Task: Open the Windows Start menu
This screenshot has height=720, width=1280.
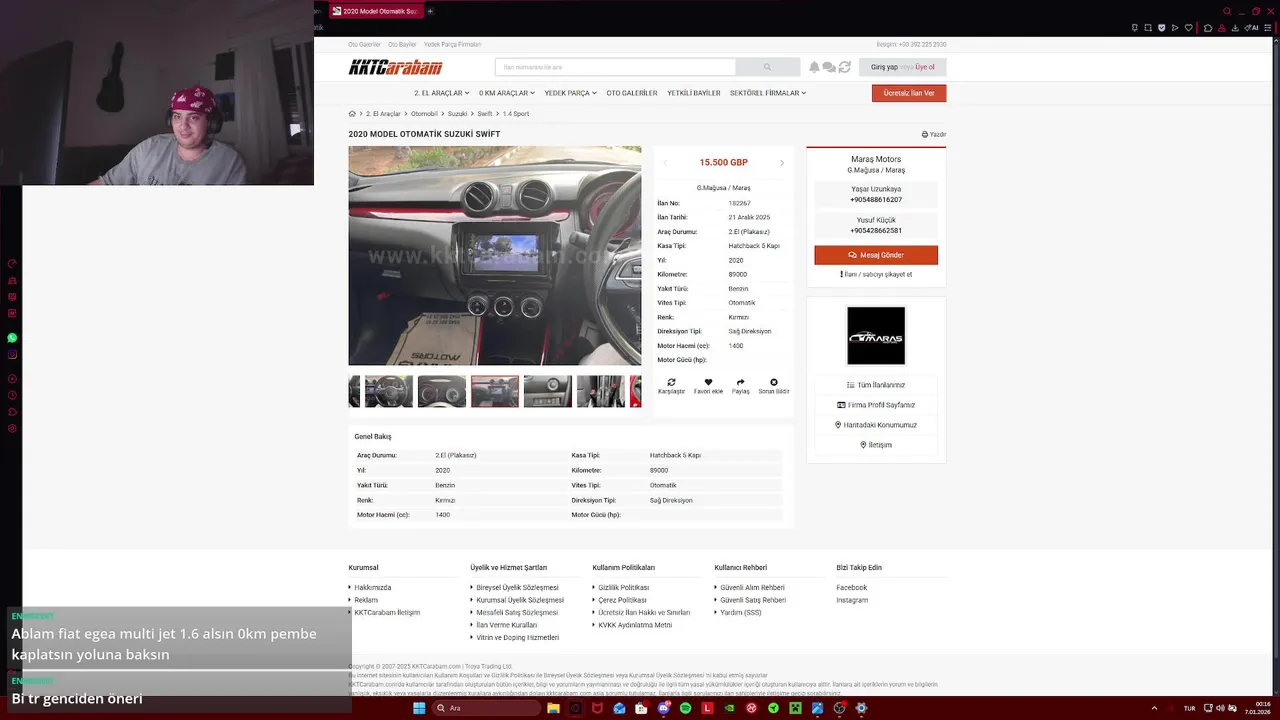Action: tap(419, 708)
